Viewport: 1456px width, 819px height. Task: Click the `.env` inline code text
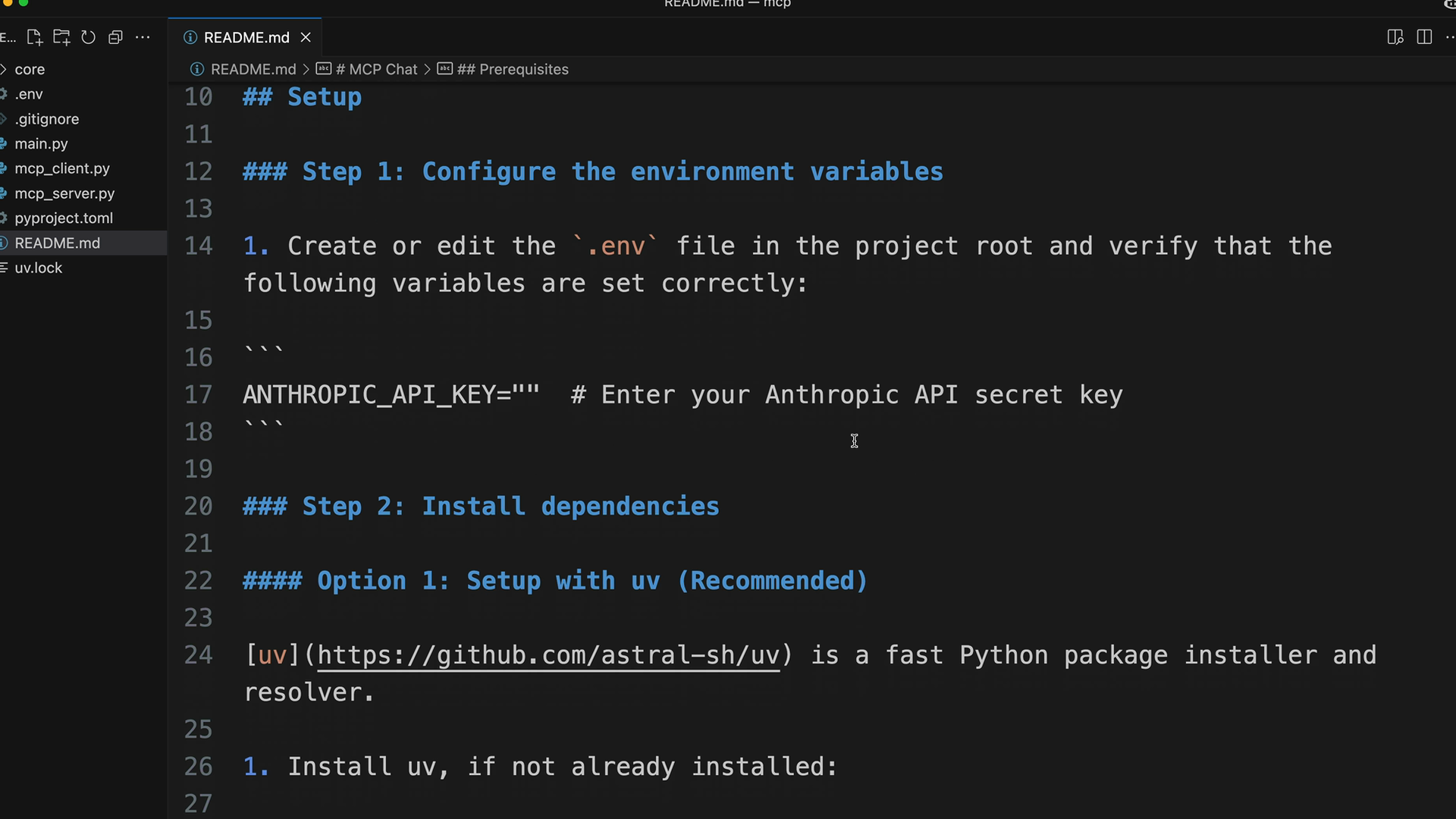[x=616, y=246]
